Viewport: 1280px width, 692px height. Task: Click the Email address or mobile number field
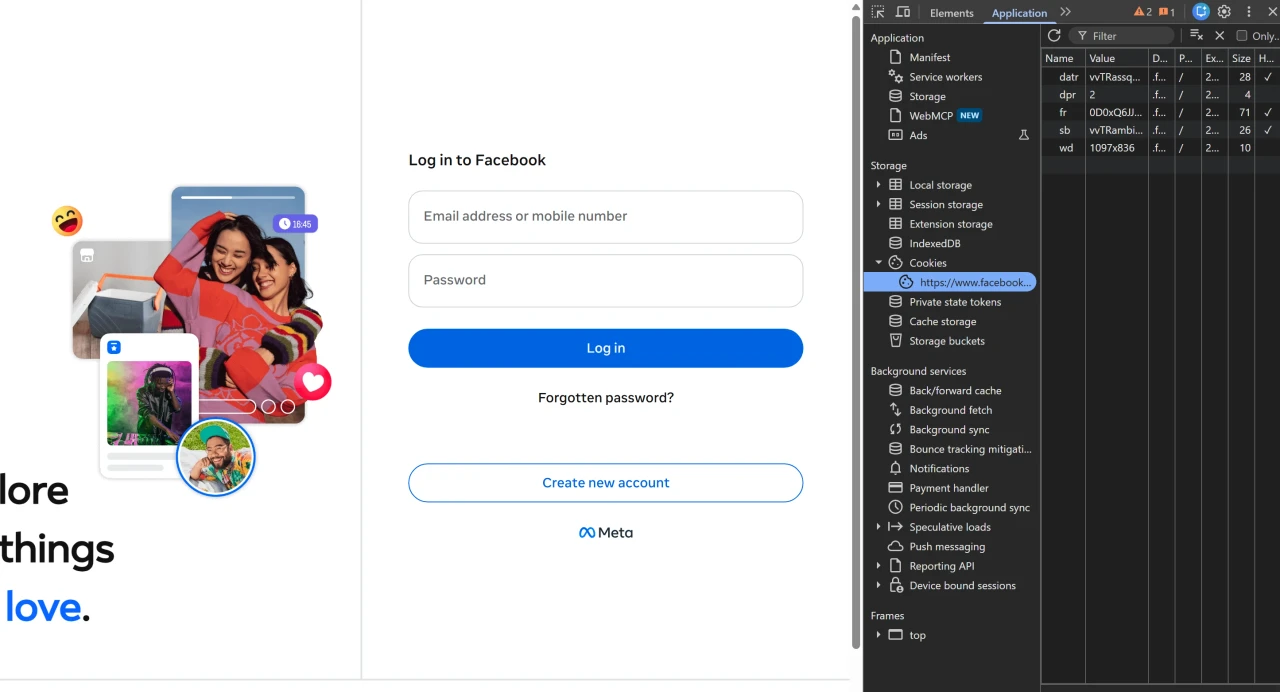pyautogui.click(x=605, y=217)
